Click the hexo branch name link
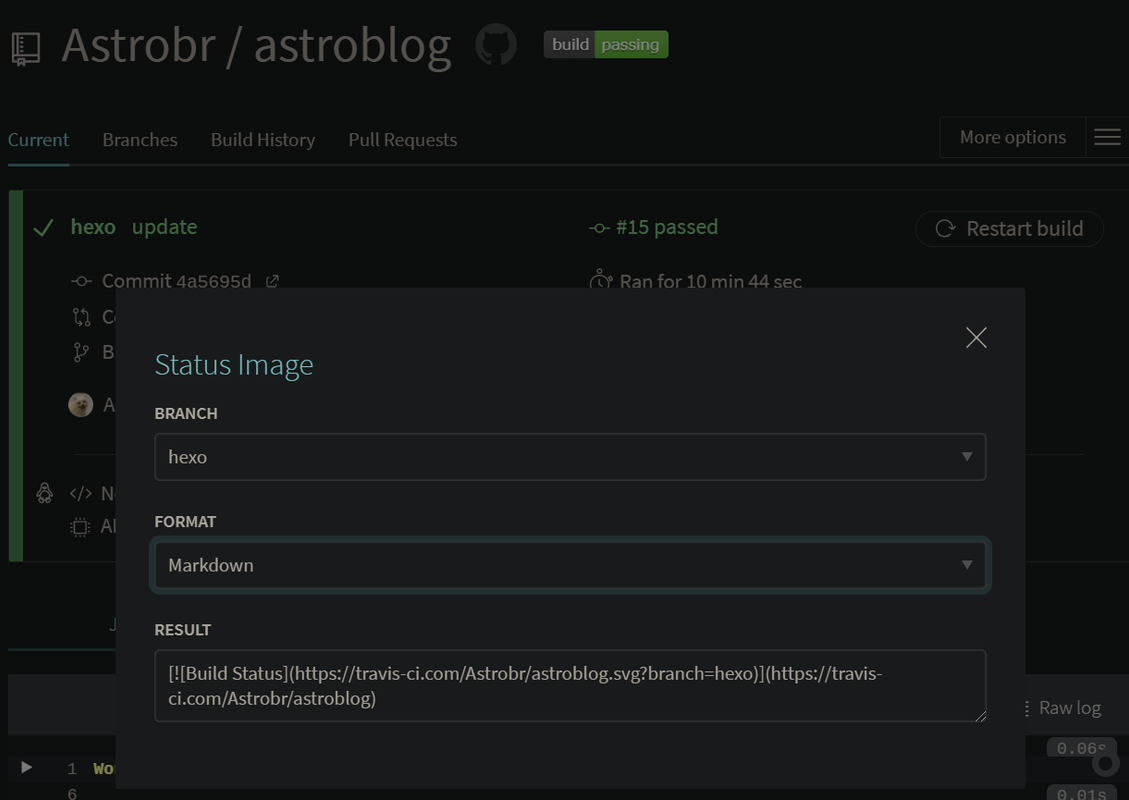 93,227
